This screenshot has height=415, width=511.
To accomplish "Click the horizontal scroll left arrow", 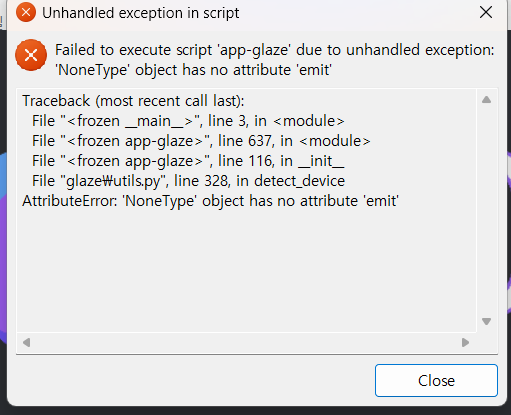I will 26,342.
